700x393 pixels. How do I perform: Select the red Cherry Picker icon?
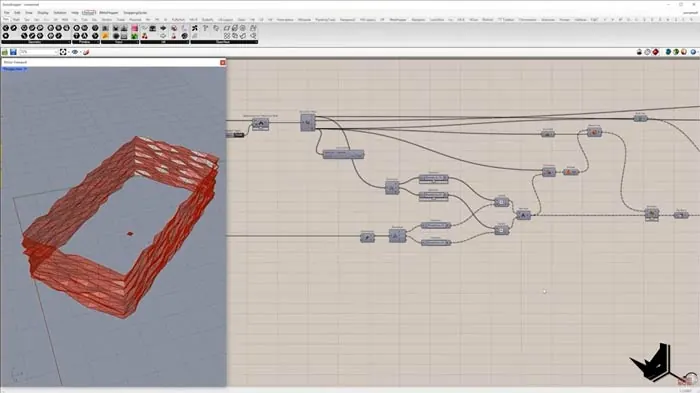point(145,36)
